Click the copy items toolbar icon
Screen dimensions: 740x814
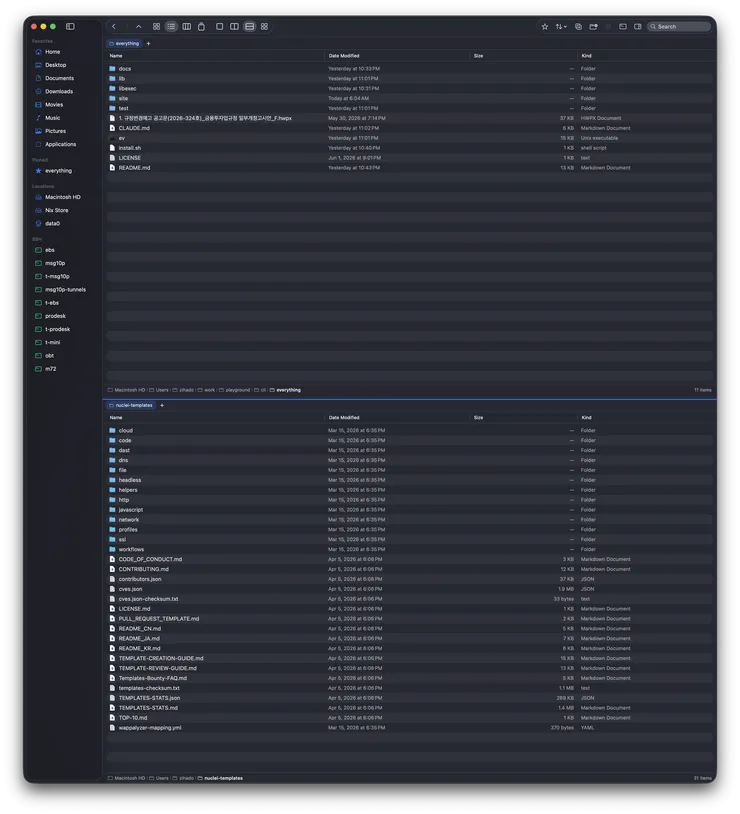[x=578, y=26]
